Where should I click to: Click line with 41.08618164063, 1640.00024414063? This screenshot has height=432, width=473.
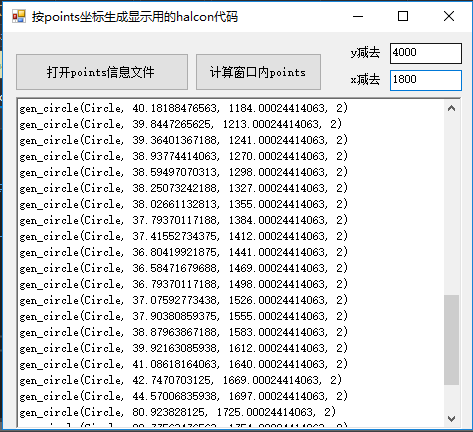(183, 364)
